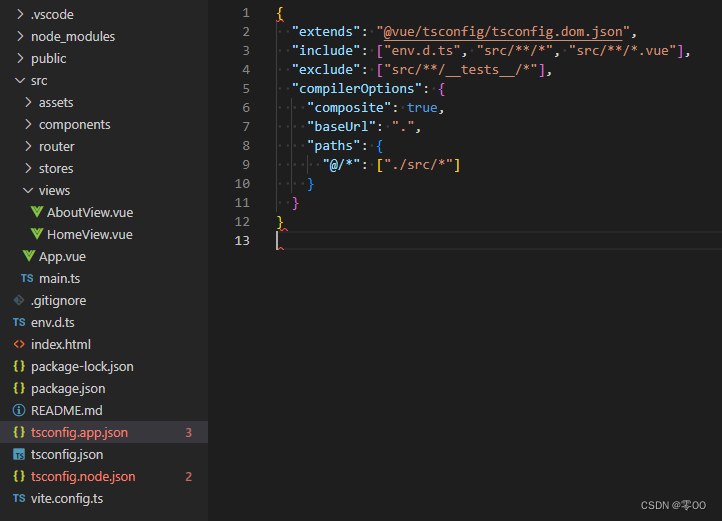Click the "include" key on line 3
722x521 pixels.
pyautogui.click(x=326, y=50)
